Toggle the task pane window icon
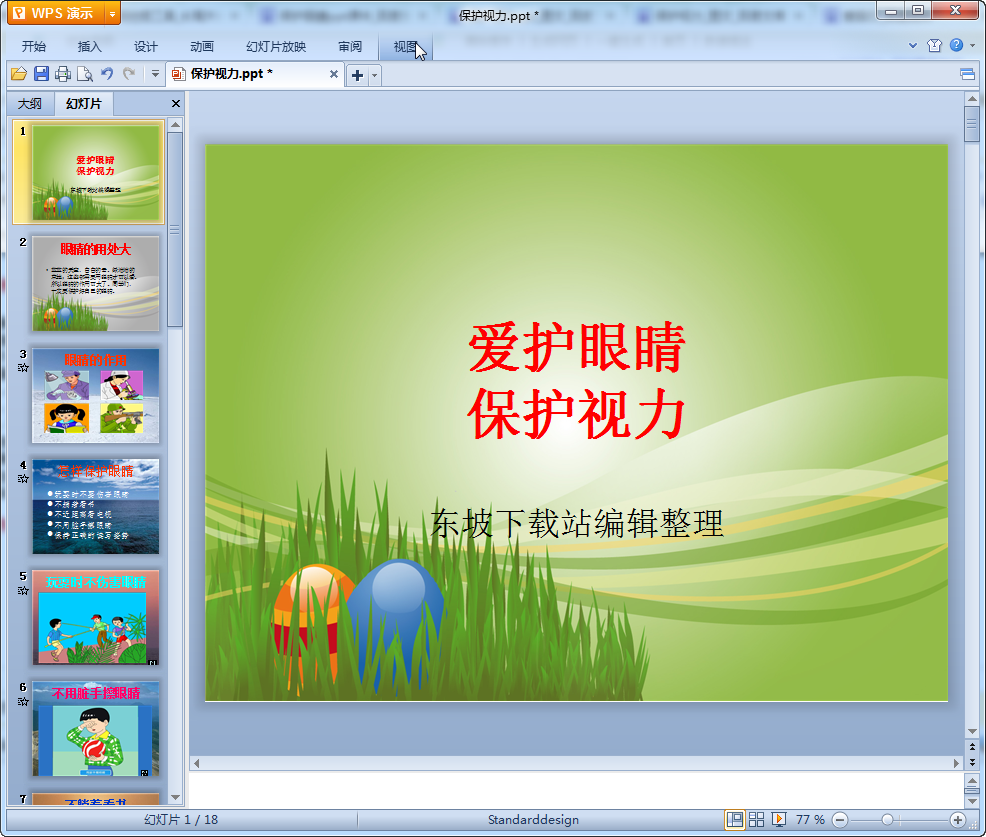The height and width of the screenshot is (837, 986). (x=967, y=75)
